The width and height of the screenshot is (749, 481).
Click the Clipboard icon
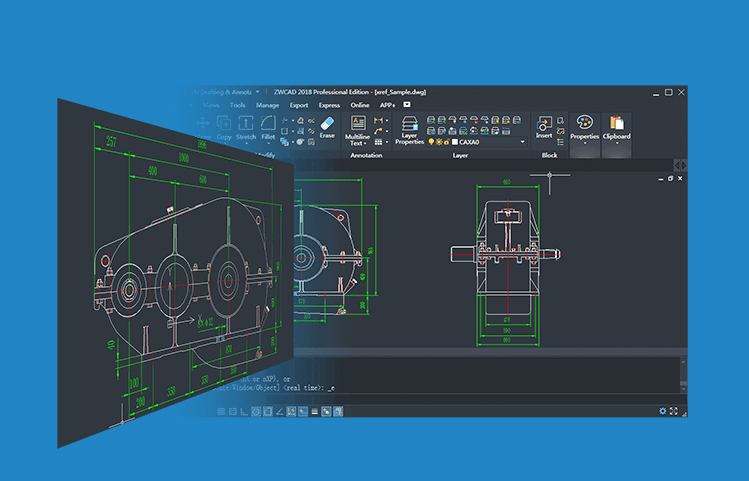pos(616,125)
